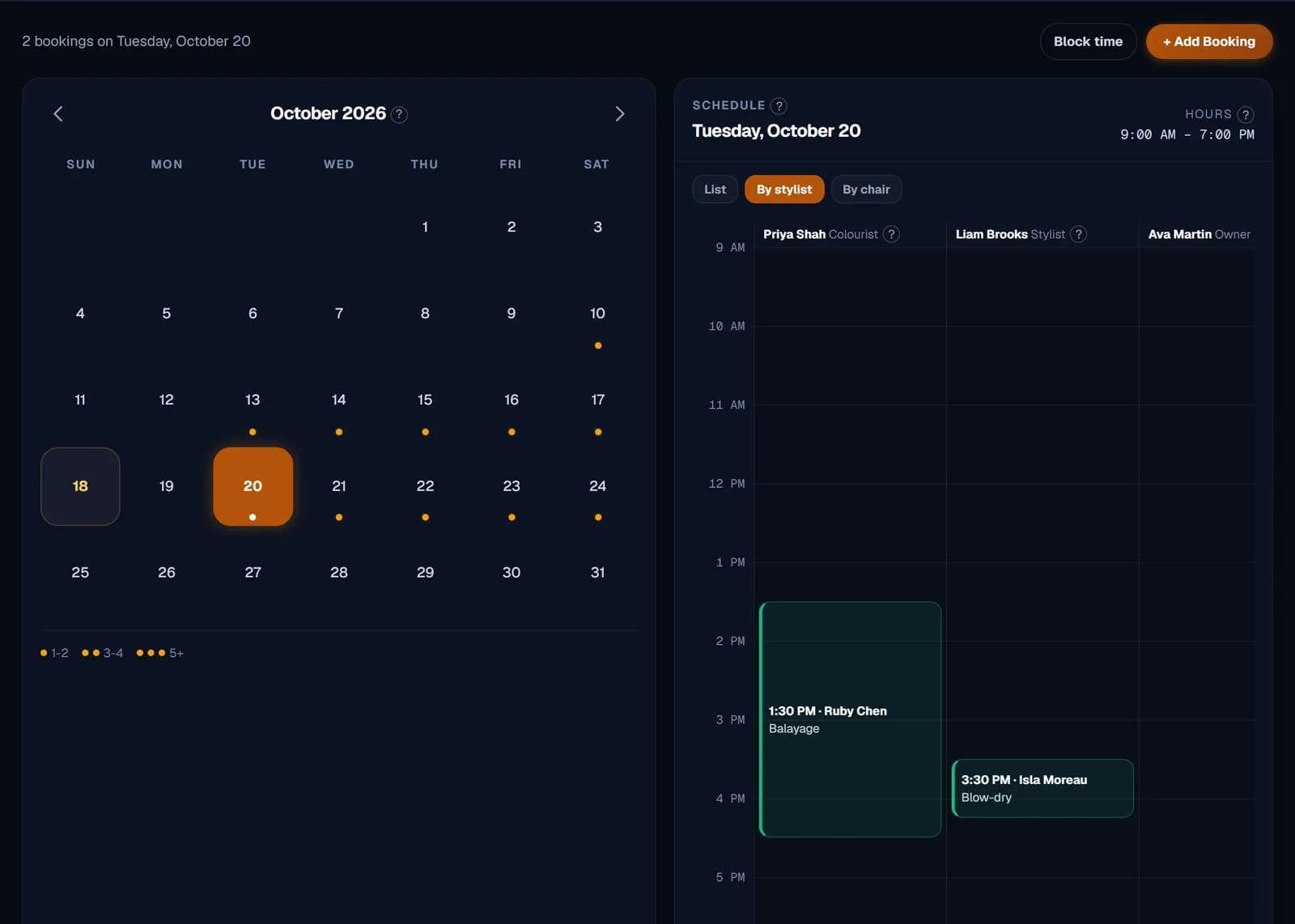The width and height of the screenshot is (1295, 924).
Task: Choose October 1 on the calendar
Action: 425,227
